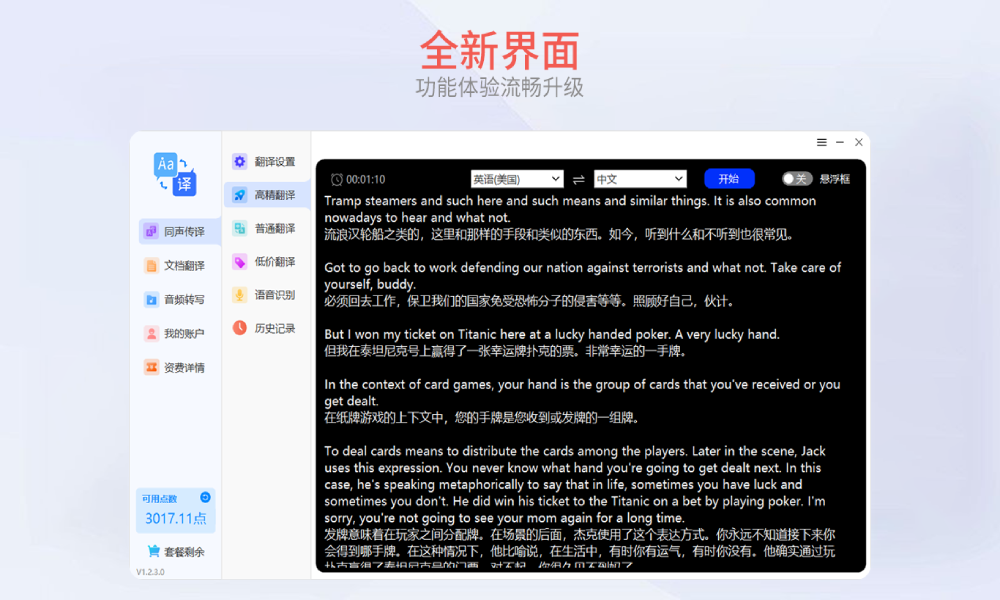Choose 低价翻译 low-cost translation
1000x600 pixels.
[265, 262]
